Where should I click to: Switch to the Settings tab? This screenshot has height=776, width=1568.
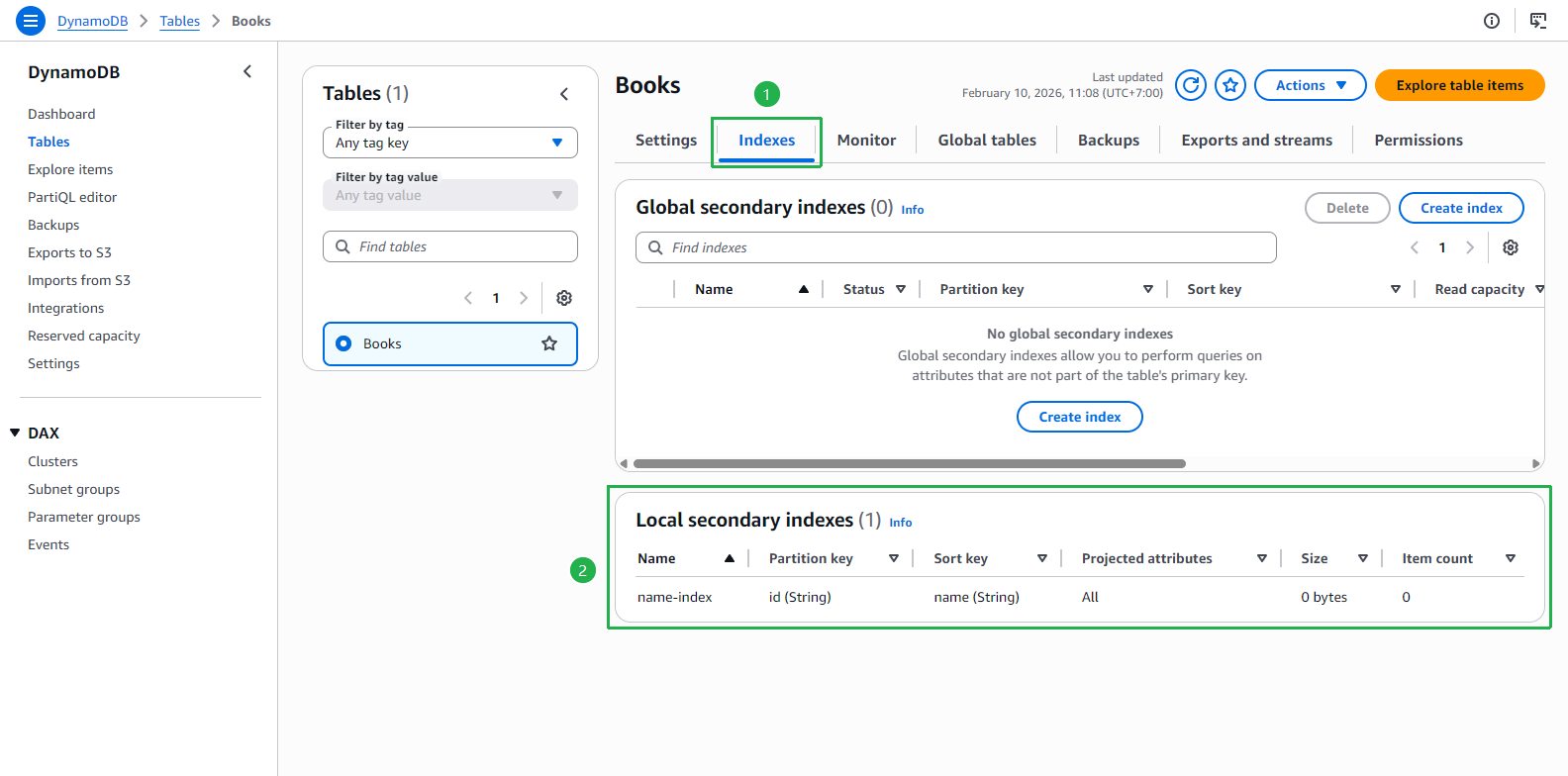point(666,141)
